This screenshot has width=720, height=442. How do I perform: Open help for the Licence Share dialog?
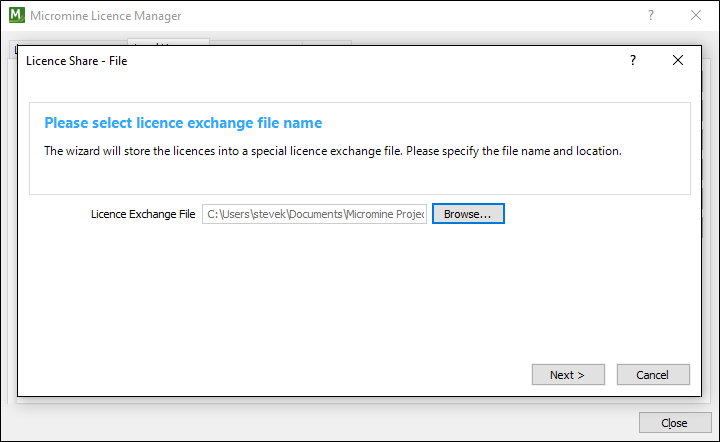tap(632, 60)
